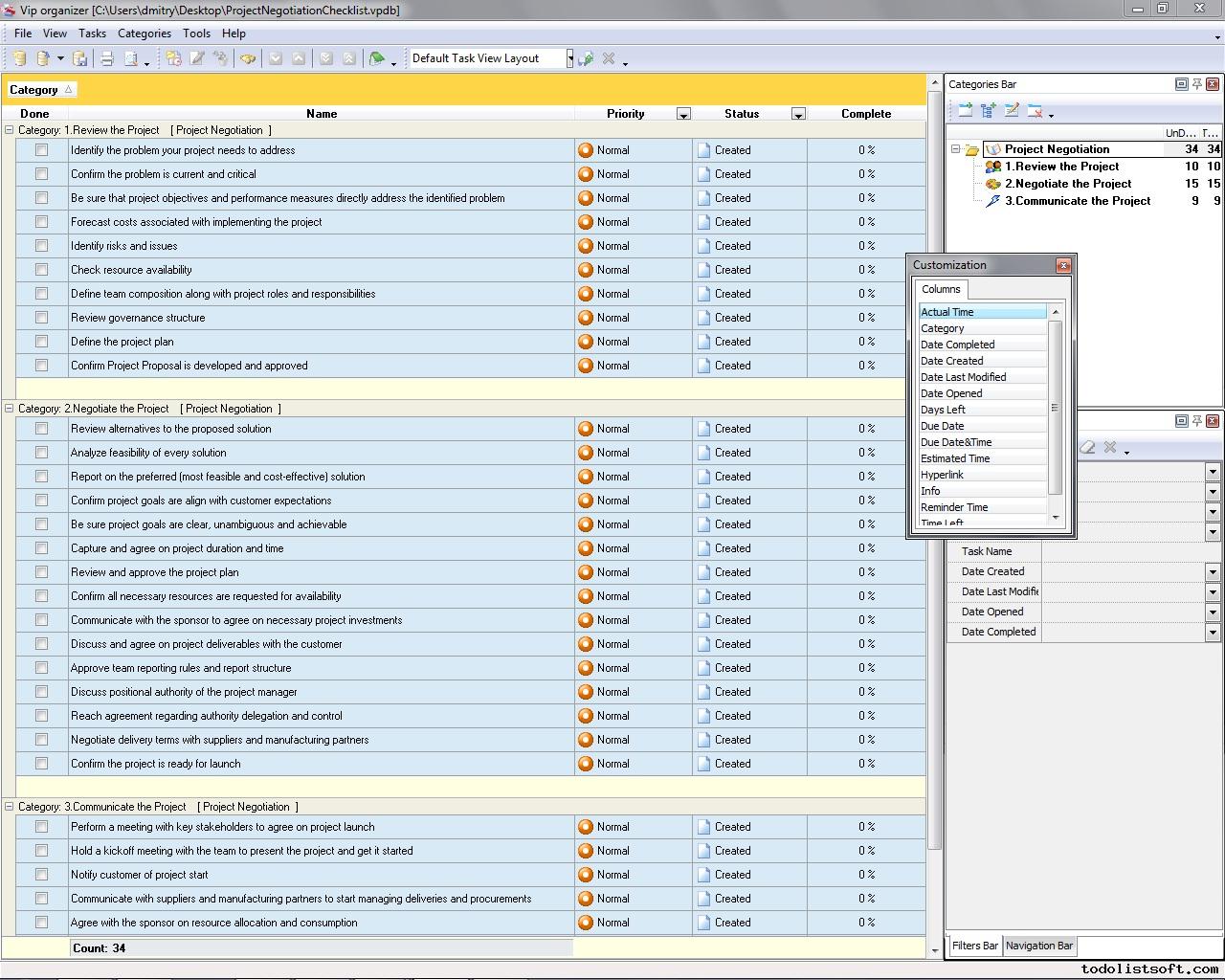This screenshot has height=980, width=1225.
Task: Click the Add Subcategory tree icon
Action: tap(989, 111)
